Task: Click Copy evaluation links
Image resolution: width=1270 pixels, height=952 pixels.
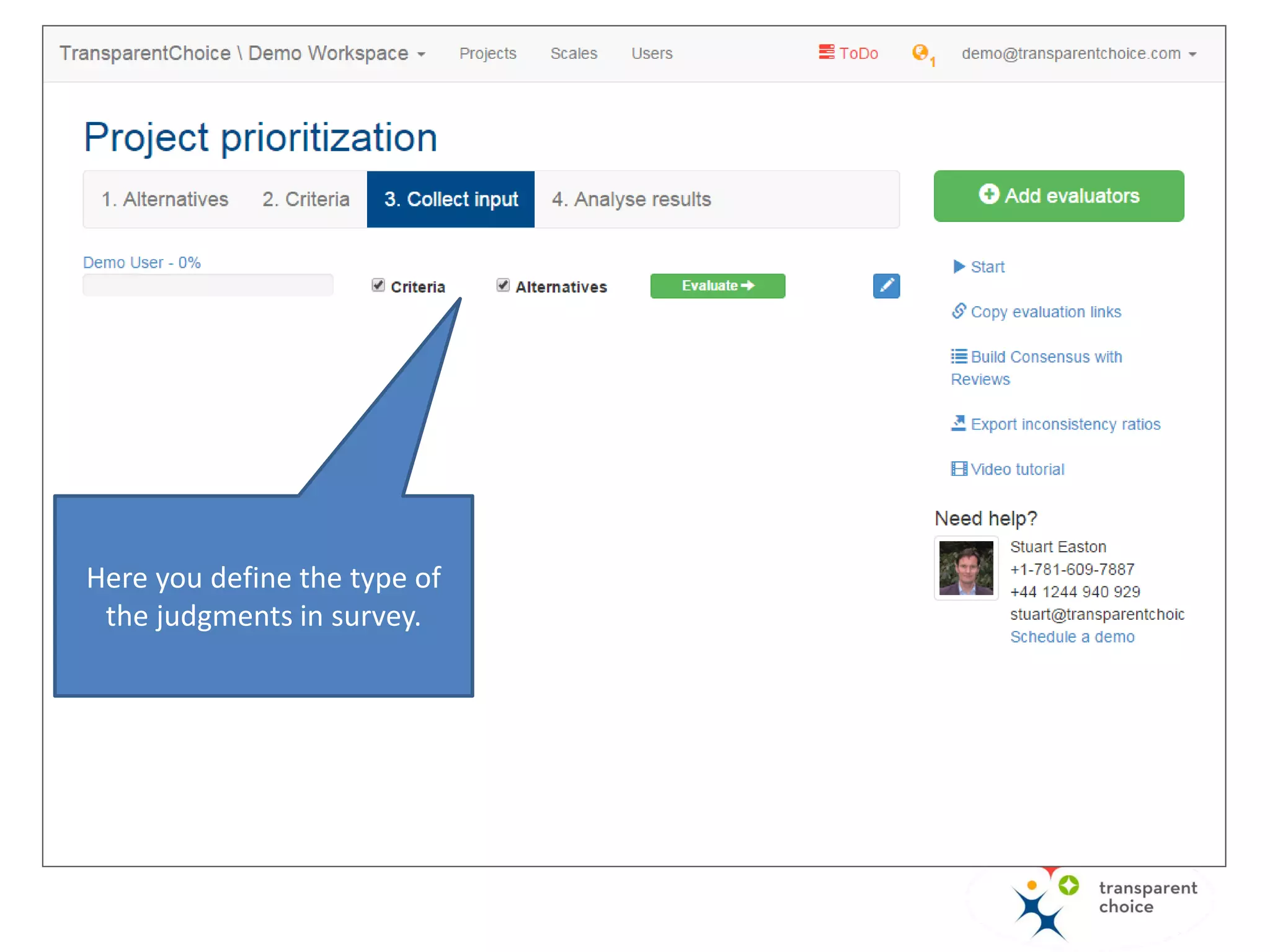Action: coord(1046,312)
